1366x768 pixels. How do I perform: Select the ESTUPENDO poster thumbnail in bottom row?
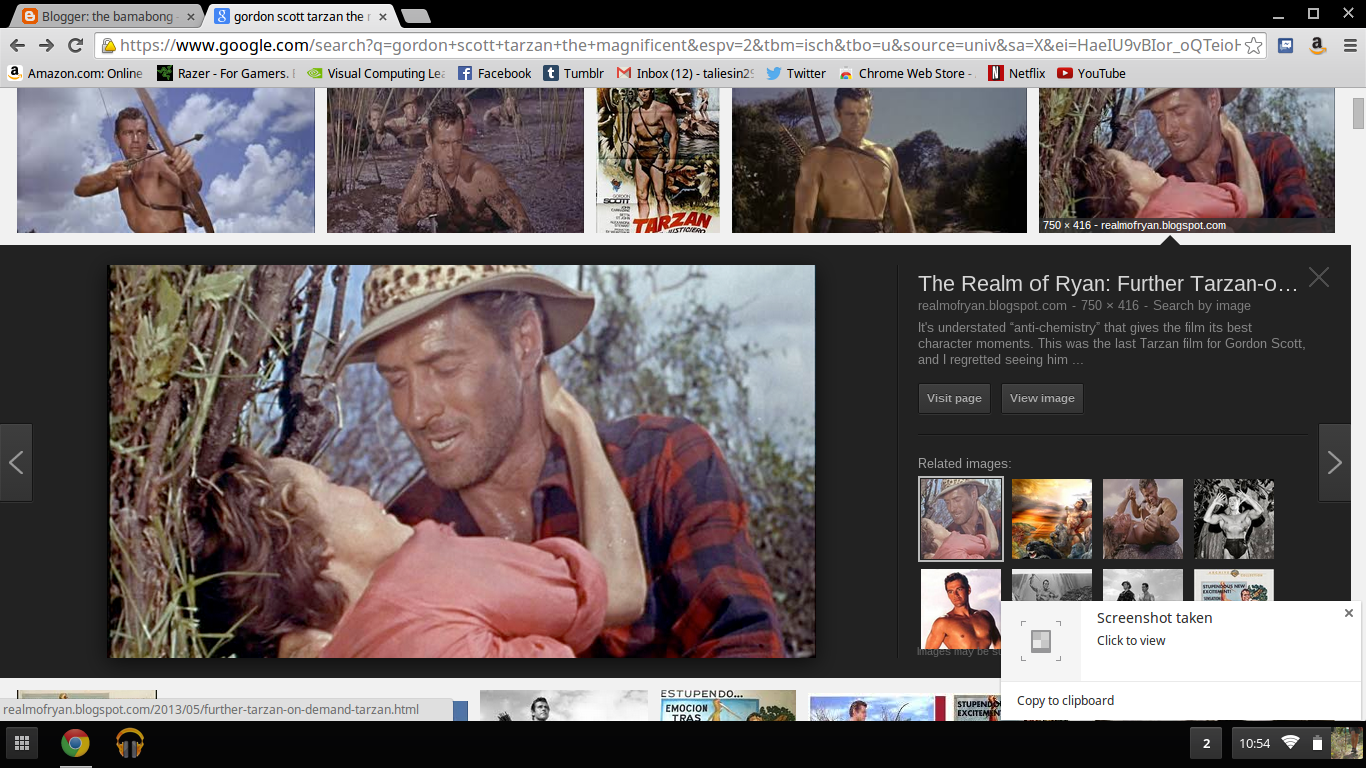click(728, 706)
